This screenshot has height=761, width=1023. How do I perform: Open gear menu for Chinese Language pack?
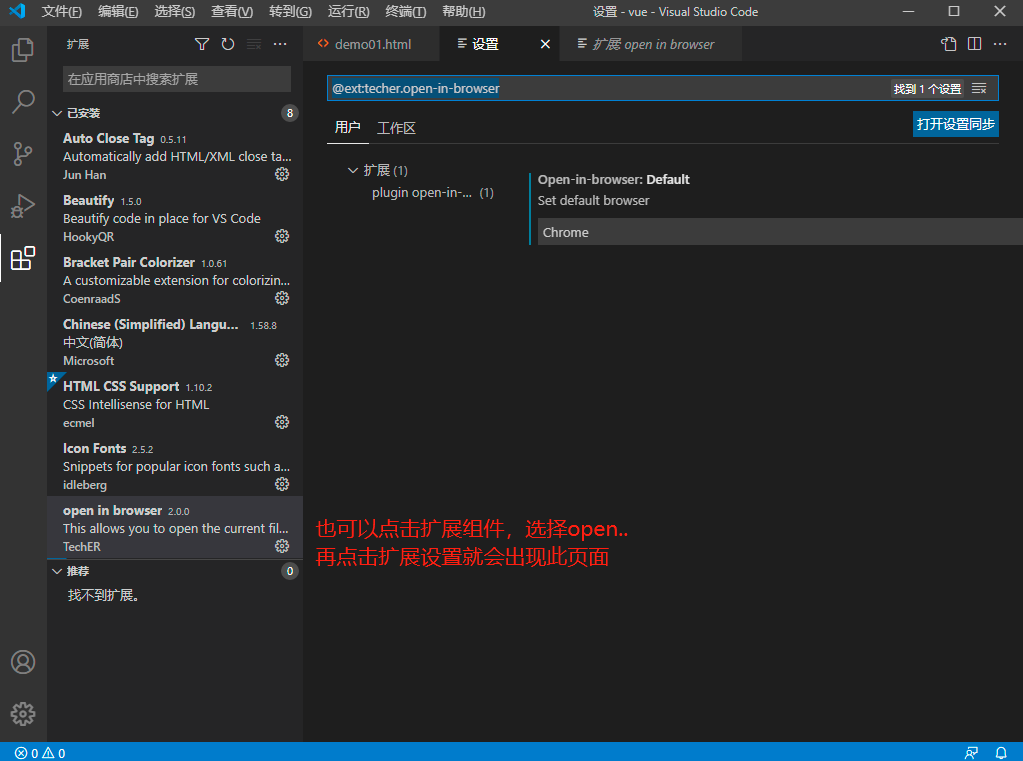282,360
